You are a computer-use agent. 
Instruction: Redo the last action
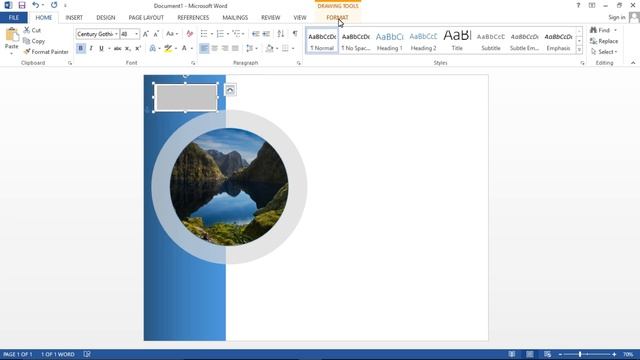(54, 5)
